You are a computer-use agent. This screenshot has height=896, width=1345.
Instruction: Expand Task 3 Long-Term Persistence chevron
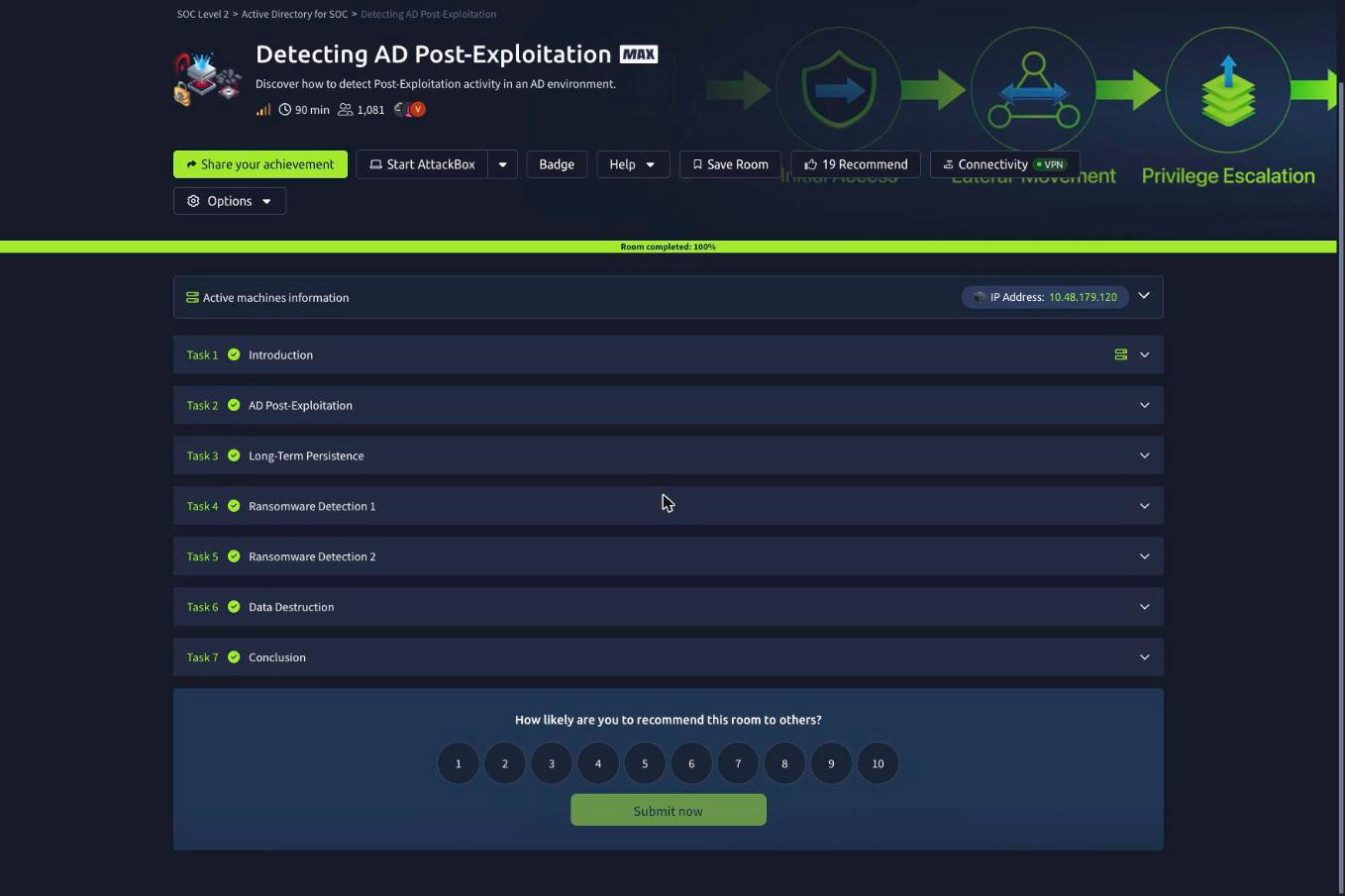pyautogui.click(x=1145, y=455)
